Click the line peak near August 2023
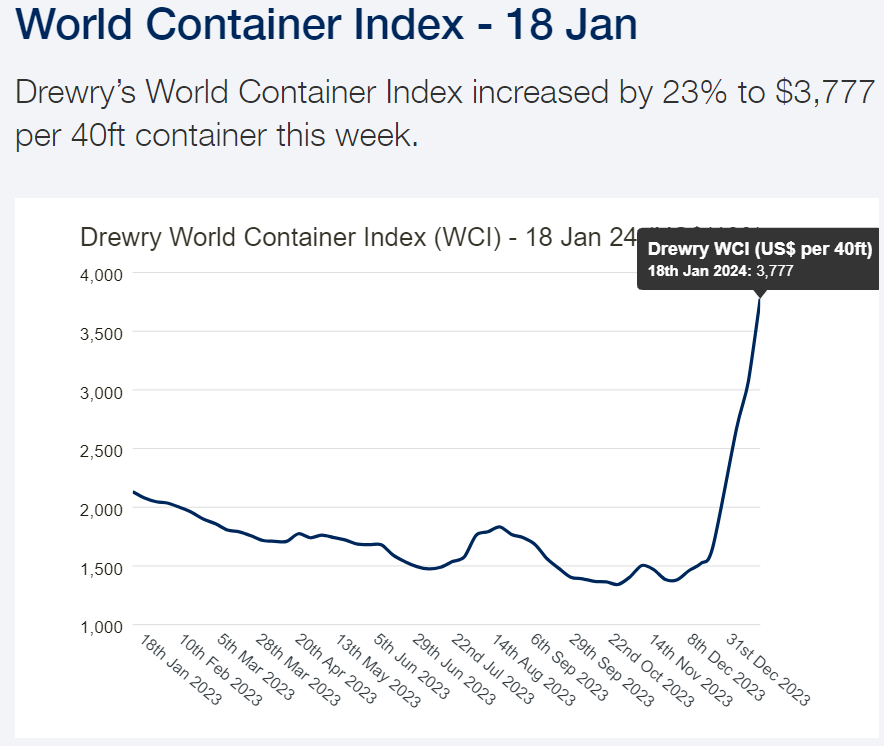The width and height of the screenshot is (884, 746). (499, 527)
